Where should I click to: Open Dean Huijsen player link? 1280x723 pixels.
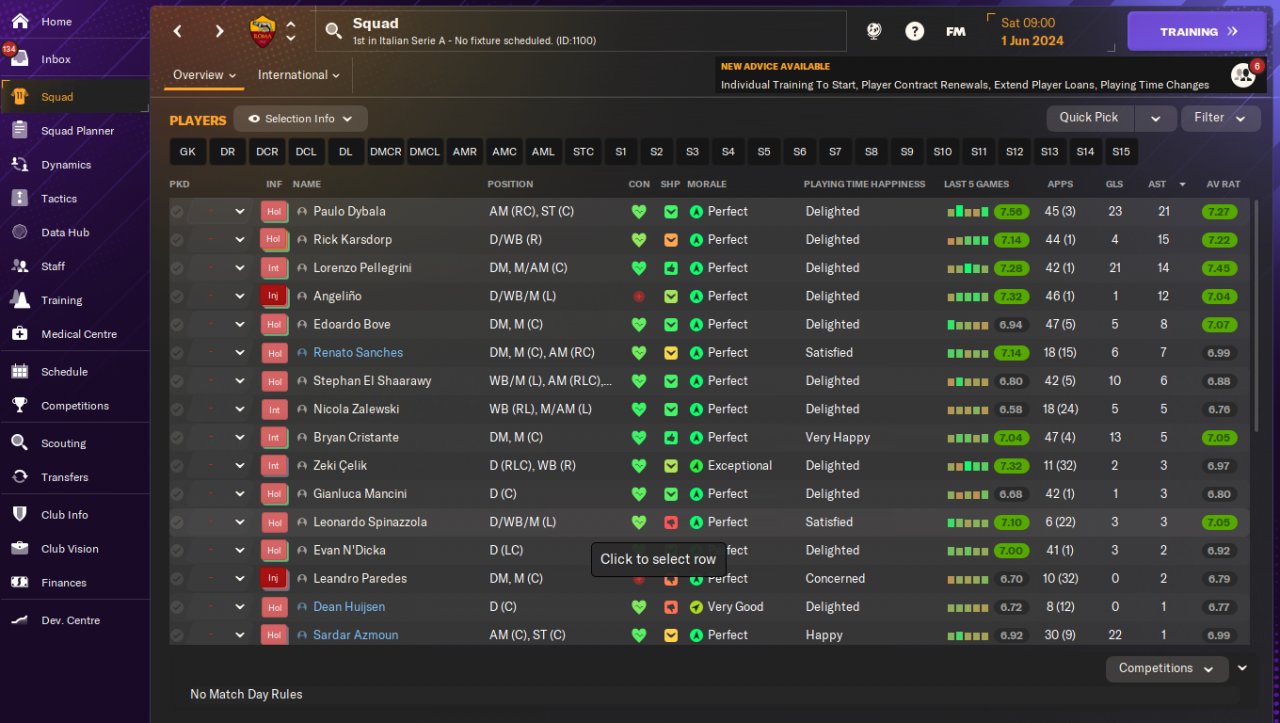(349, 607)
